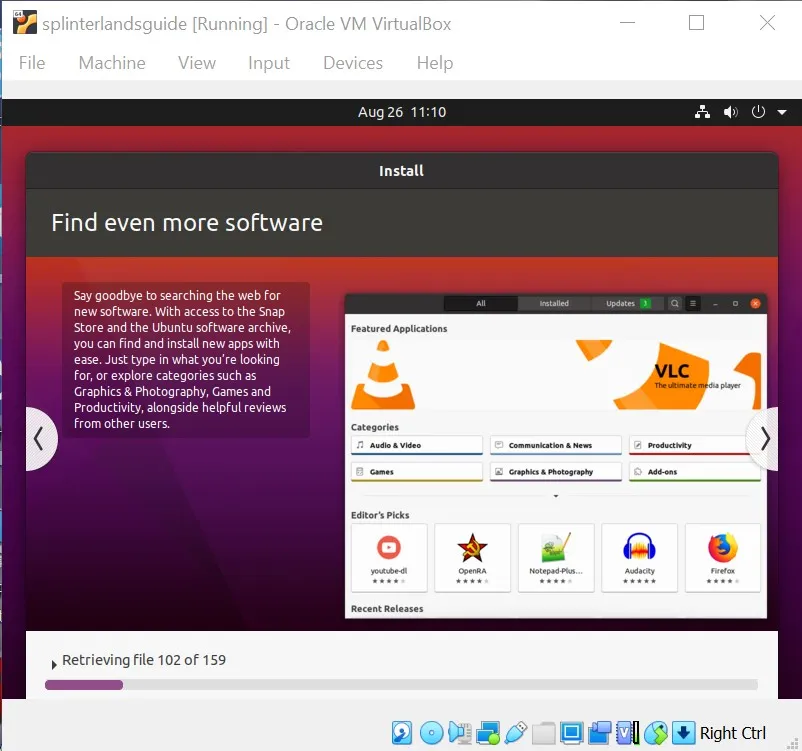
Task: Click the 'Featured Applications' heading
Action: [x=399, y=328]
